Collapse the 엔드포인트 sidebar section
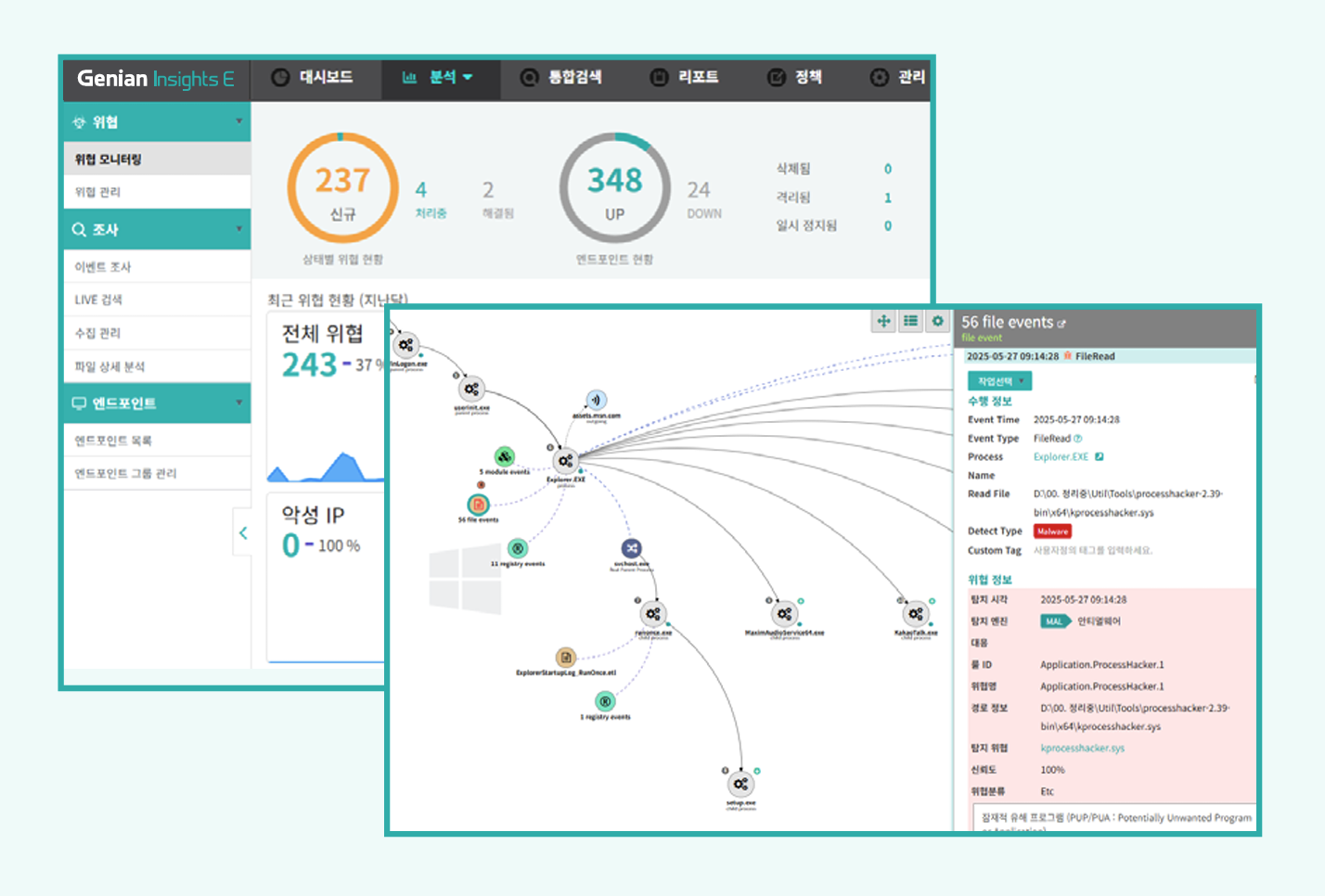1325x896 pixels. [x=238, y=403]
